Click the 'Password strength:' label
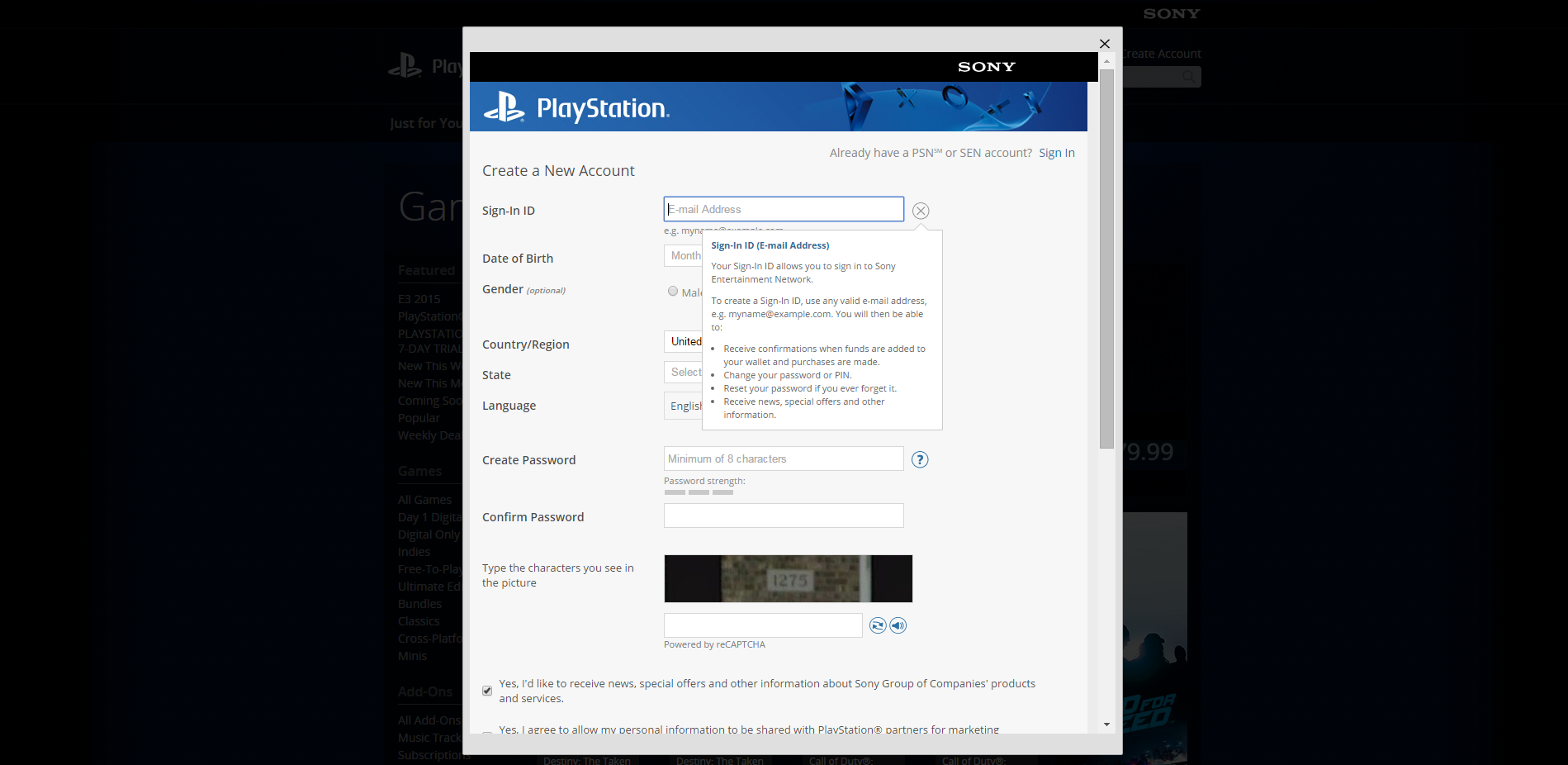Screen dimensions: 1568x765 [704, 481]
